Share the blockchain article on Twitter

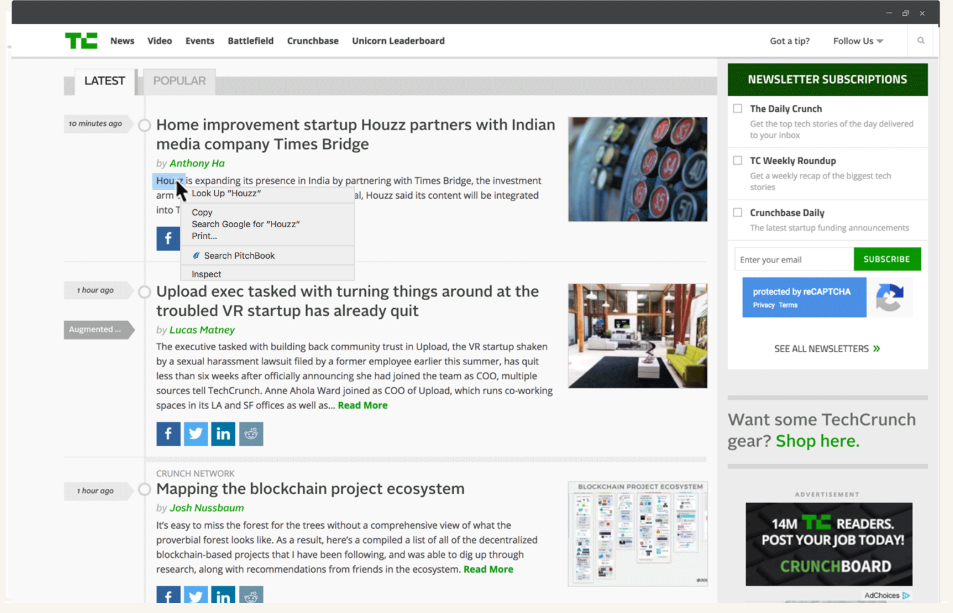[196, 595]
